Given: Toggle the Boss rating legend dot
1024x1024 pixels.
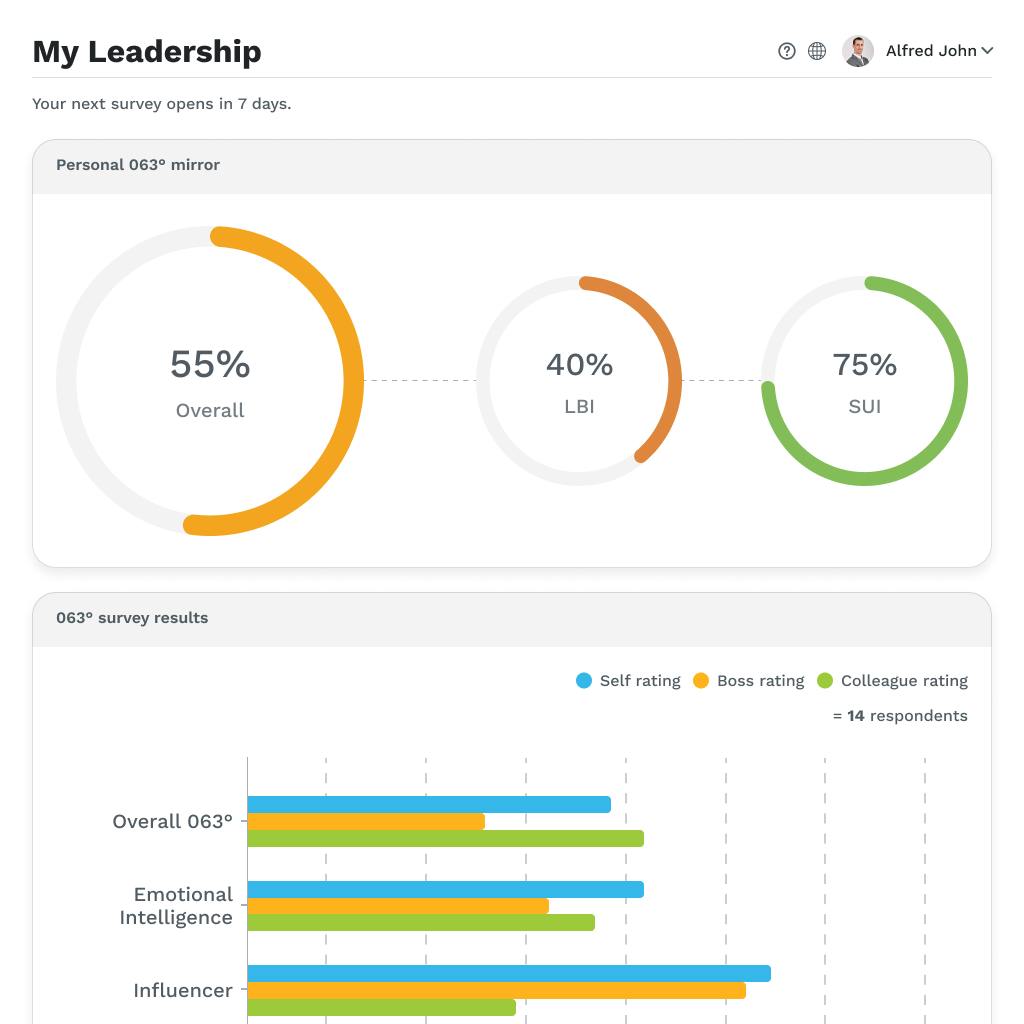Looking at the screenshot, I should click(701, 681).
